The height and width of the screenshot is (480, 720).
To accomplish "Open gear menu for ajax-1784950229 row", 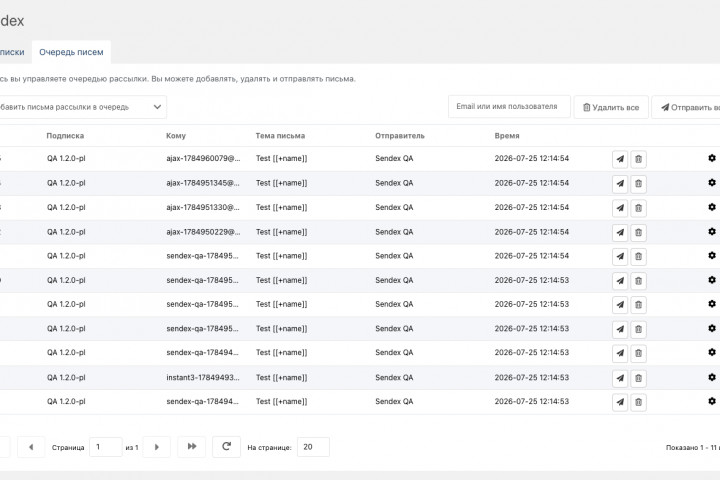I will pos(712,232).
